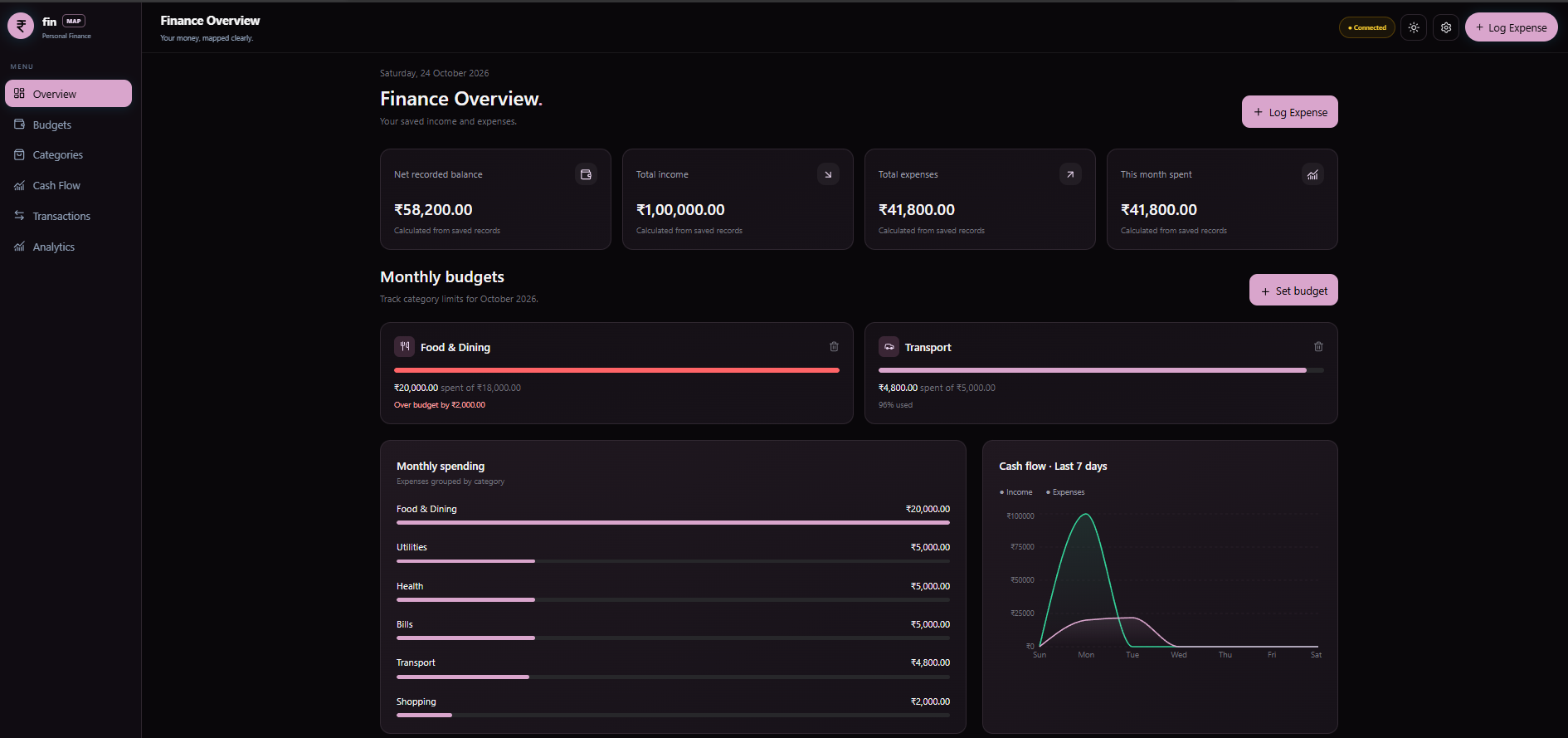The height and width of the screenshot is (738, 1568).
Task: Open Transactions in the sidebar
Action: (68, 216)
